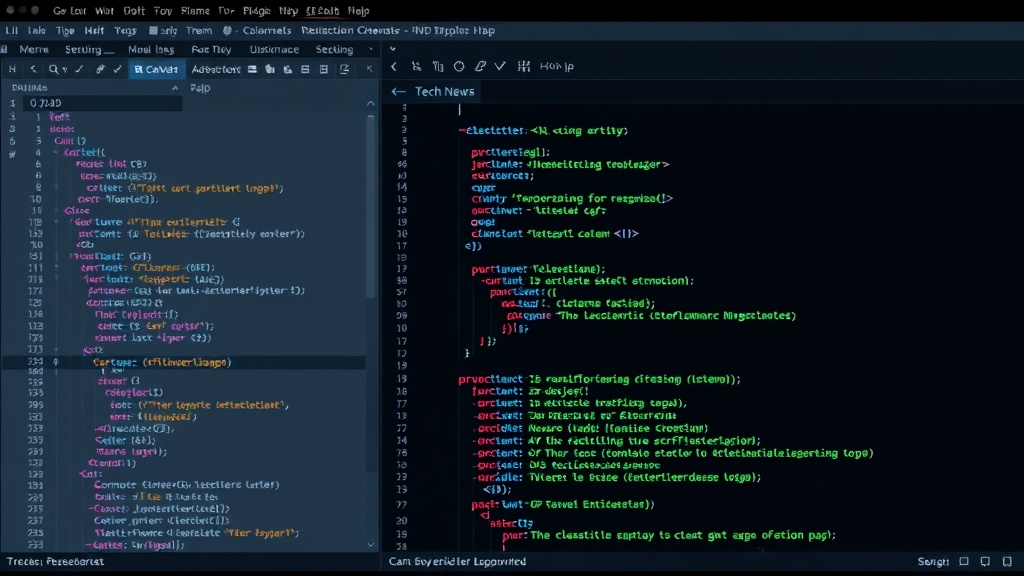1024x576 pixels.
Task: Click the Secting tab at the row's end
Action: 334,49
